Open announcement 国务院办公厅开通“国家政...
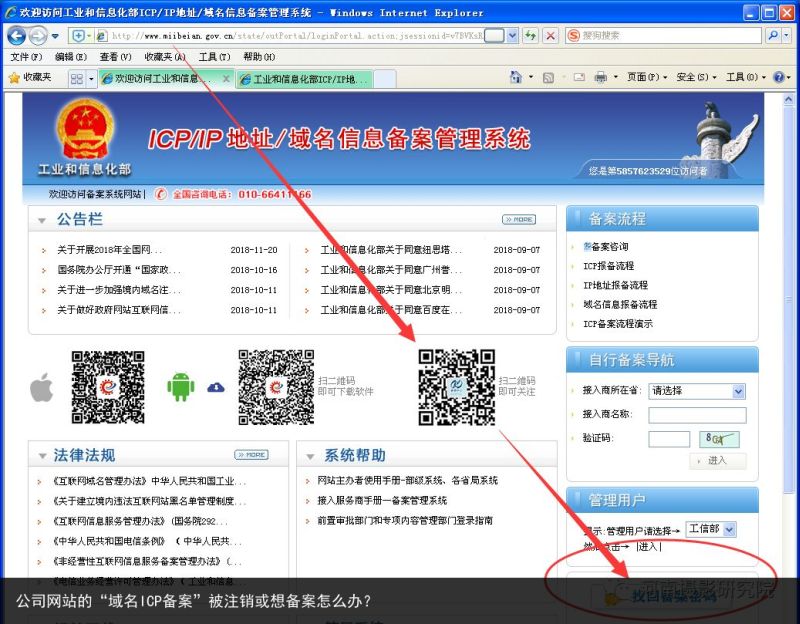 119,270
